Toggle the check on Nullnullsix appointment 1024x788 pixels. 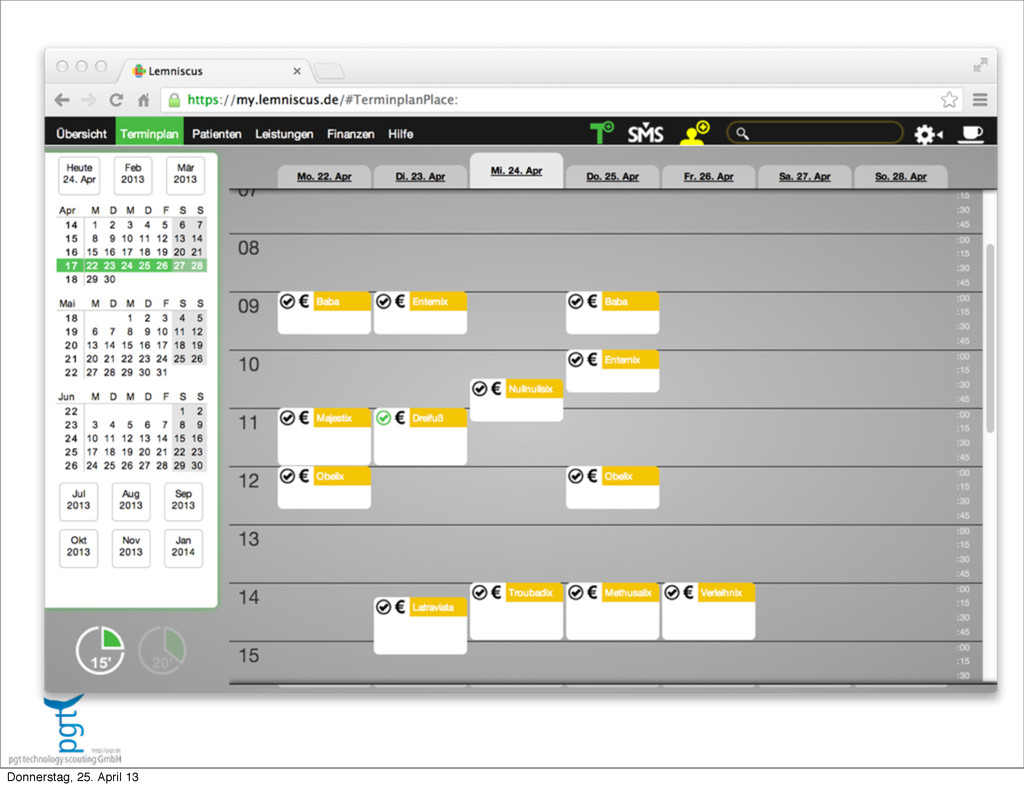(479, 389)
